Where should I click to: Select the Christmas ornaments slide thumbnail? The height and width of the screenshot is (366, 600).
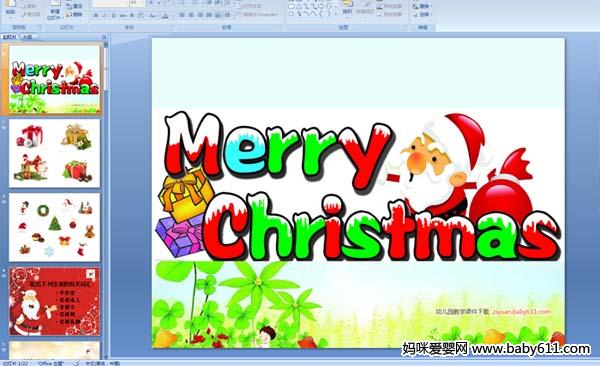click(x=54, y=227)
